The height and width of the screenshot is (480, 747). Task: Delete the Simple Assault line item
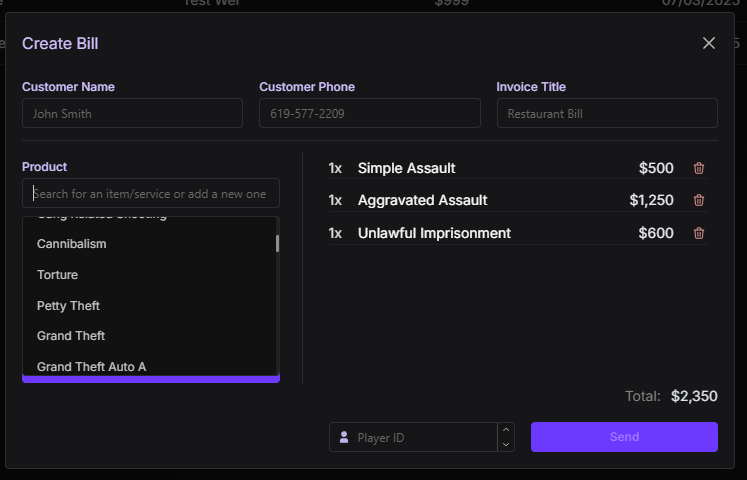[x=699, y=169]
